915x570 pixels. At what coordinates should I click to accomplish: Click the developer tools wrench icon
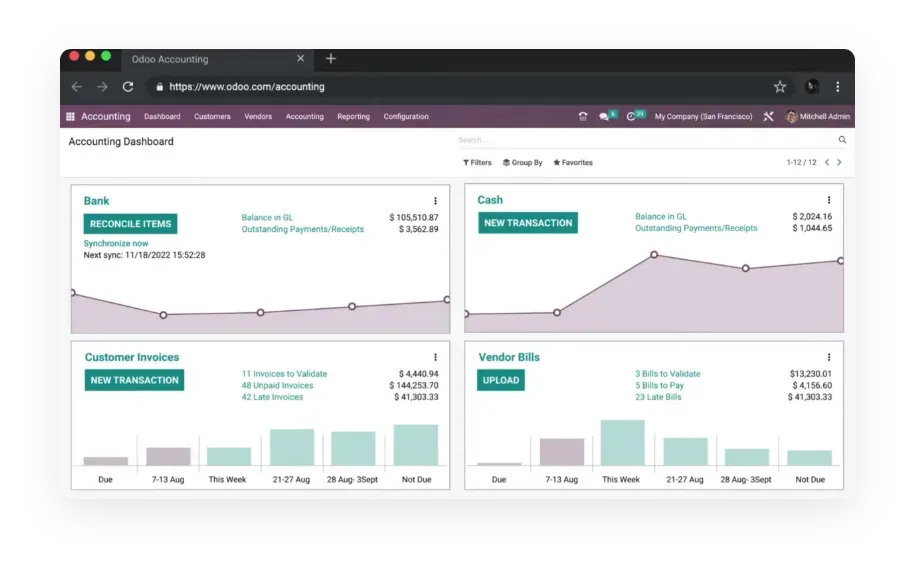coord(768,117)
